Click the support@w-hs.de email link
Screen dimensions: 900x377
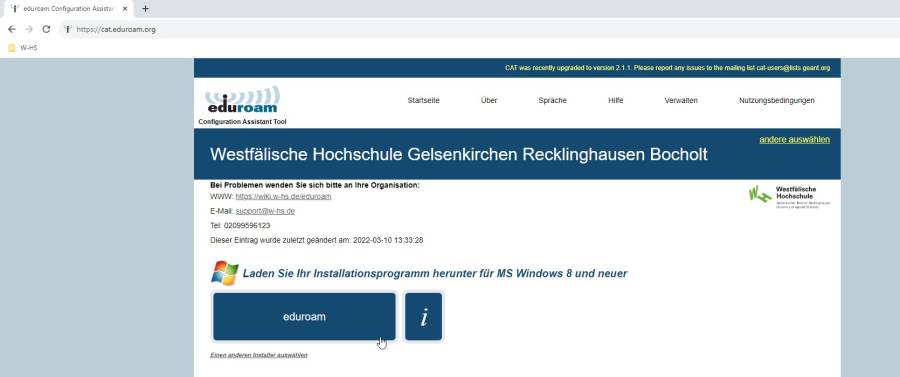click(265, 211)
